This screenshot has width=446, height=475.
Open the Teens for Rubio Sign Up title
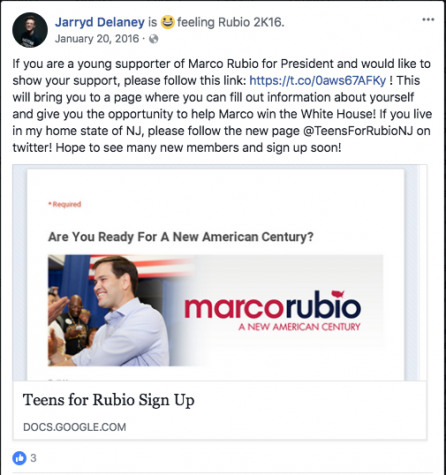109,400
